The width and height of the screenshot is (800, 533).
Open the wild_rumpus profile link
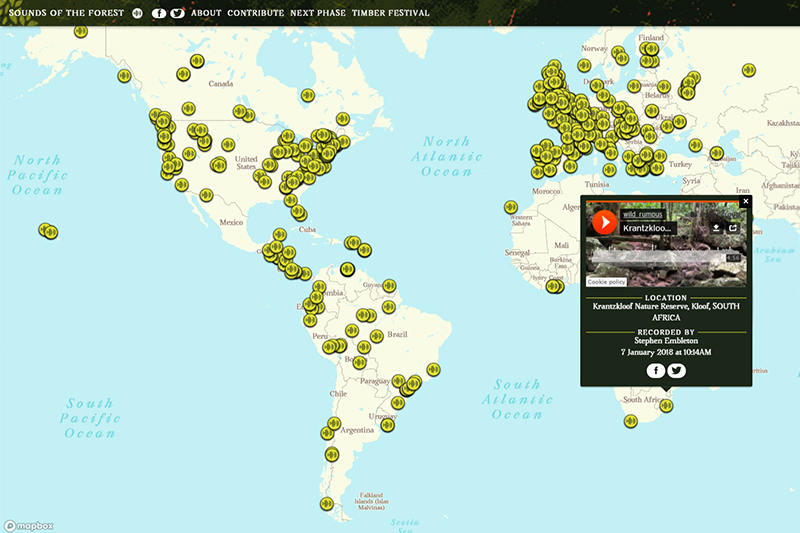(642, 214)
